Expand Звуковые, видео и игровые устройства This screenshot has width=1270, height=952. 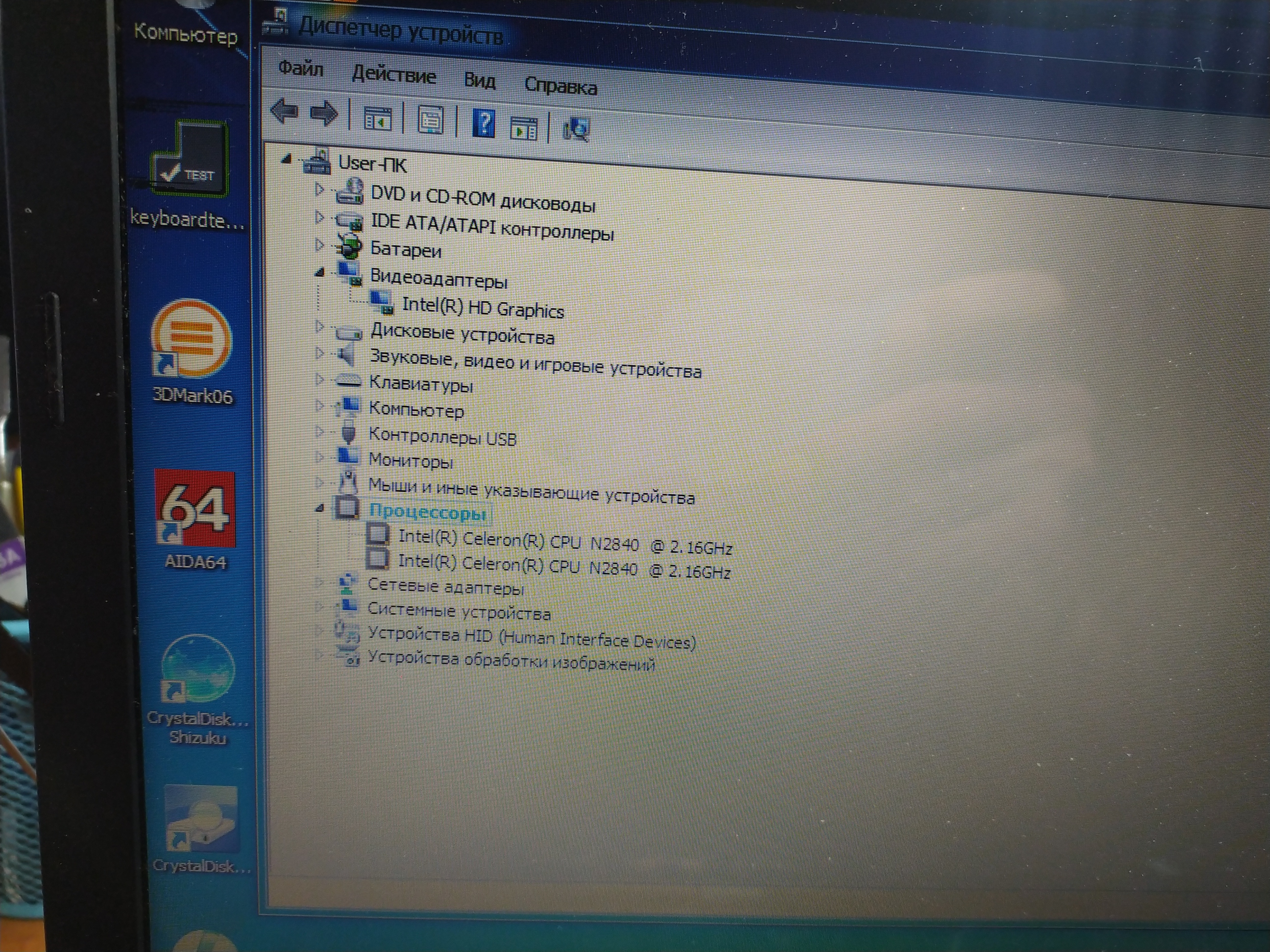point(320,353)
